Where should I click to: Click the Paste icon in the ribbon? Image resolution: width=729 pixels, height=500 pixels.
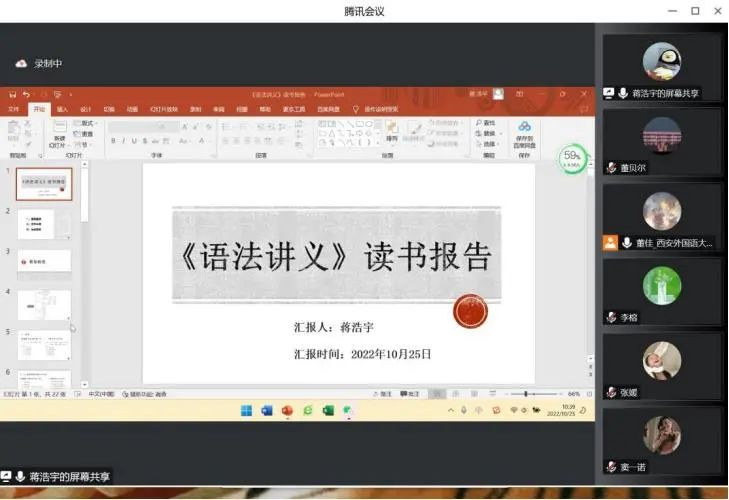(15, 130)
